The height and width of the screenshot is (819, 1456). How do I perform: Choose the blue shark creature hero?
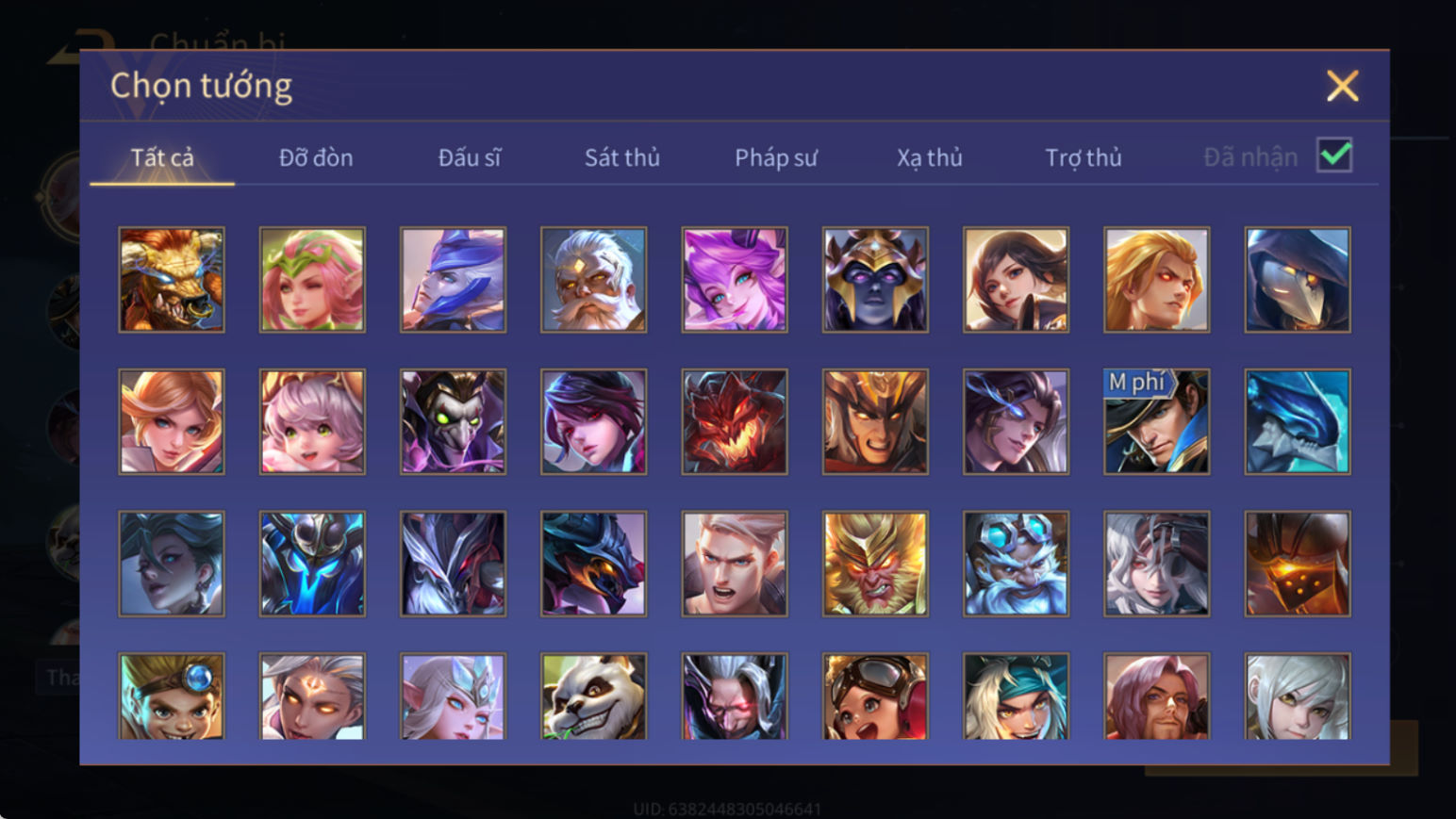tap(1298, 421)
